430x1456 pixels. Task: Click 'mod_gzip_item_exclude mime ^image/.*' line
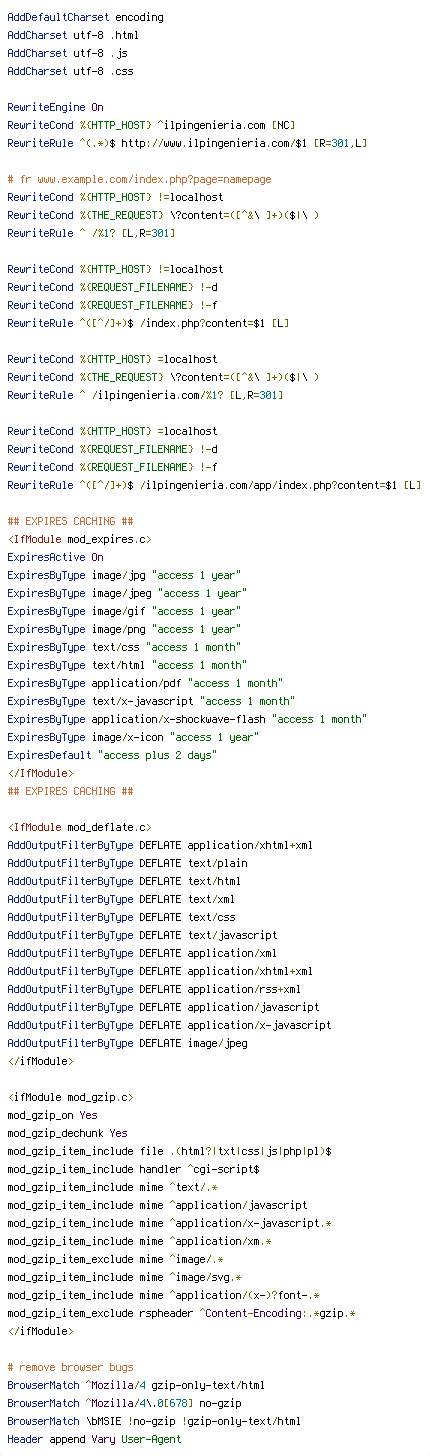coord(115,1259)
